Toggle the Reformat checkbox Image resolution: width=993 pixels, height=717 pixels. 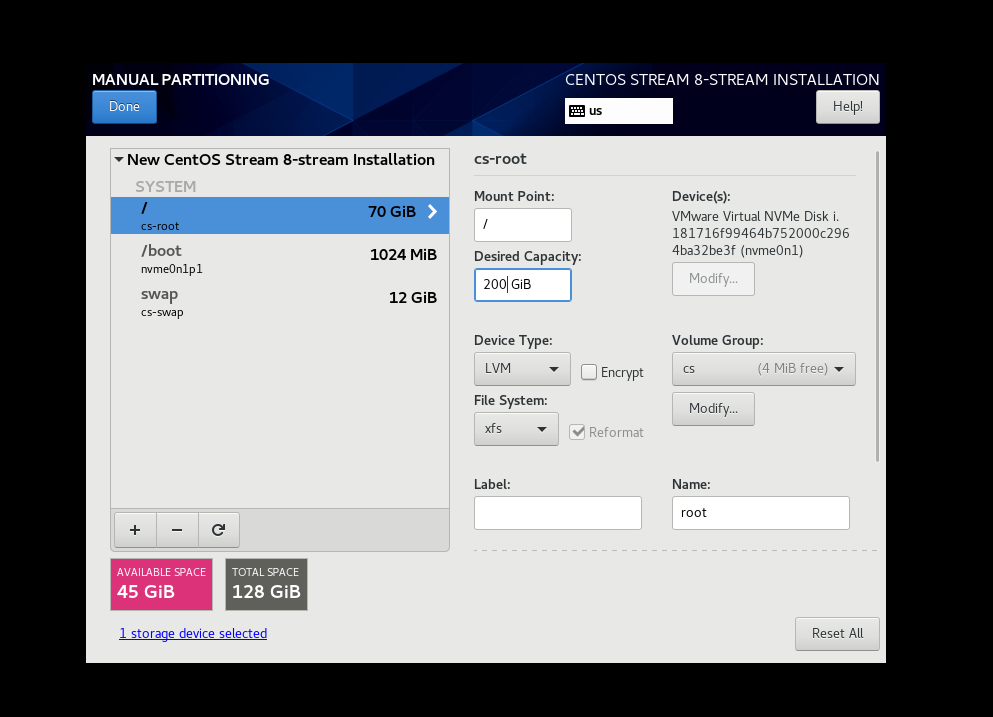[577, 432]
